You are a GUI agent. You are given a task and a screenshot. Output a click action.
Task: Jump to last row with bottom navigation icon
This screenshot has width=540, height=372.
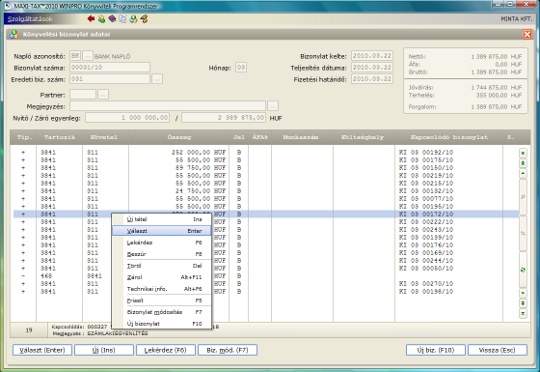pyautogui.click(x=523, y=313)
